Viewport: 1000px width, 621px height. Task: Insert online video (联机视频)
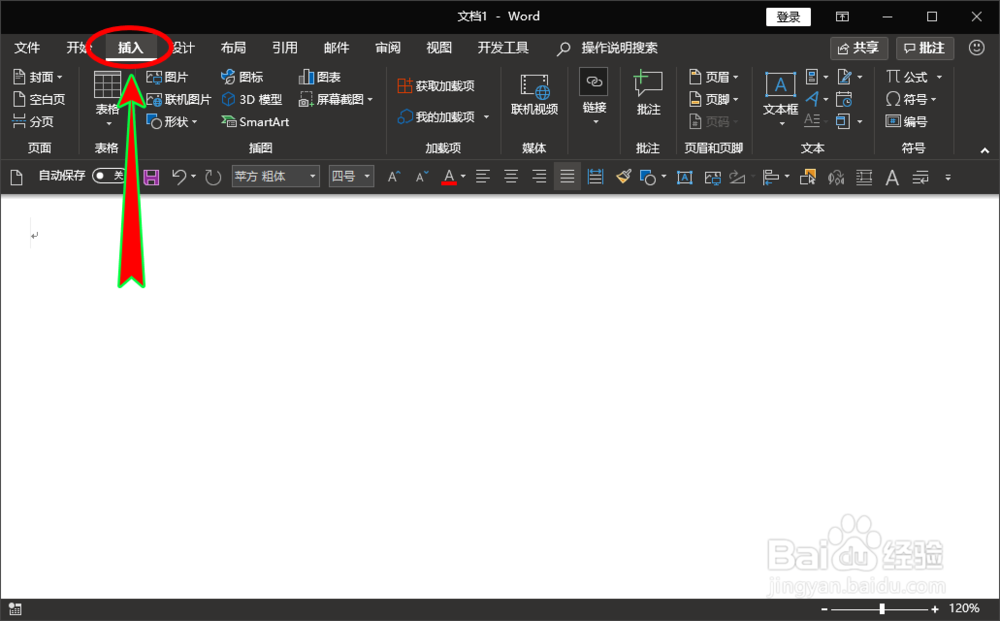[x=534, y=95]
